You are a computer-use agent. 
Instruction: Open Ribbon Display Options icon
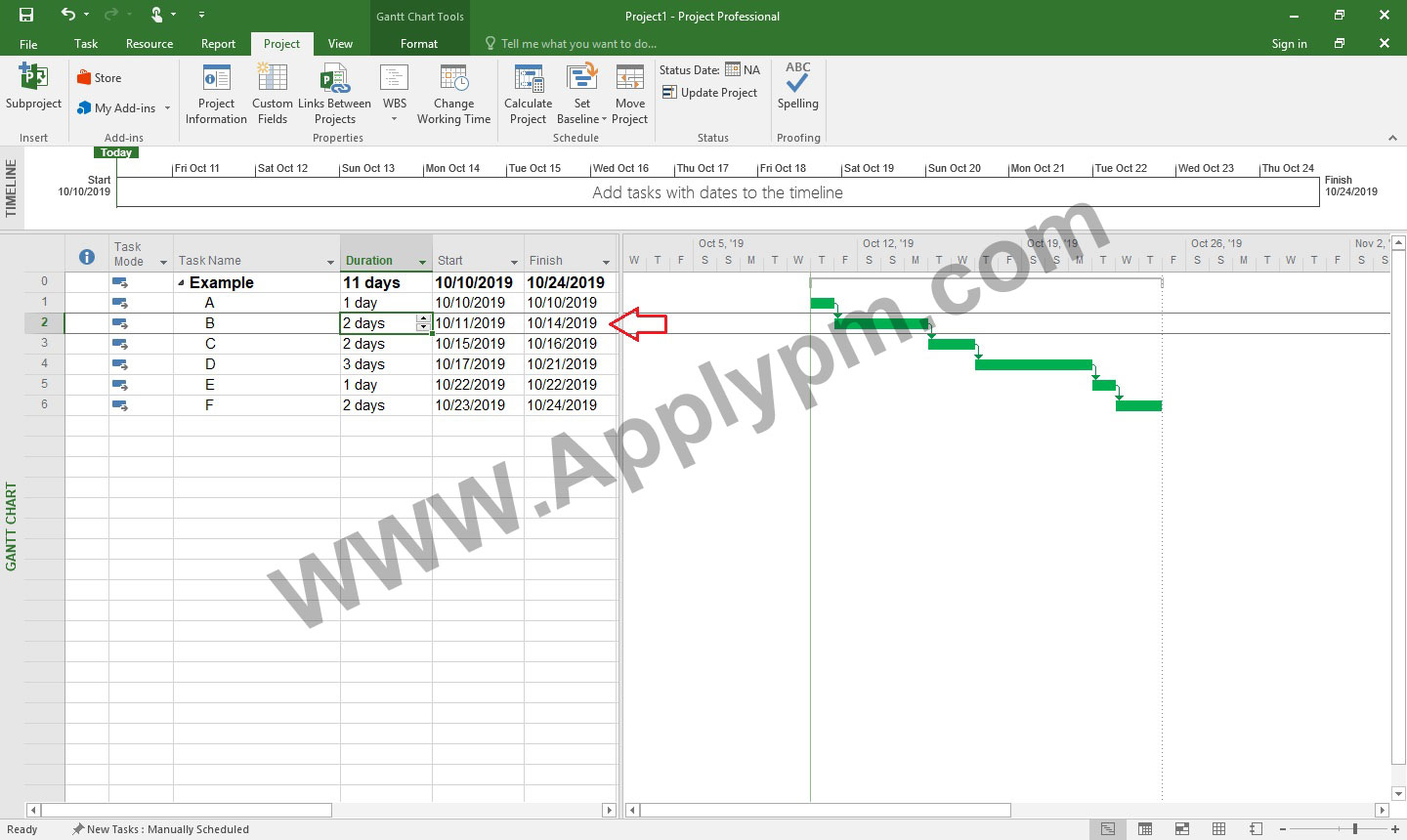[x=1340, y=15]
